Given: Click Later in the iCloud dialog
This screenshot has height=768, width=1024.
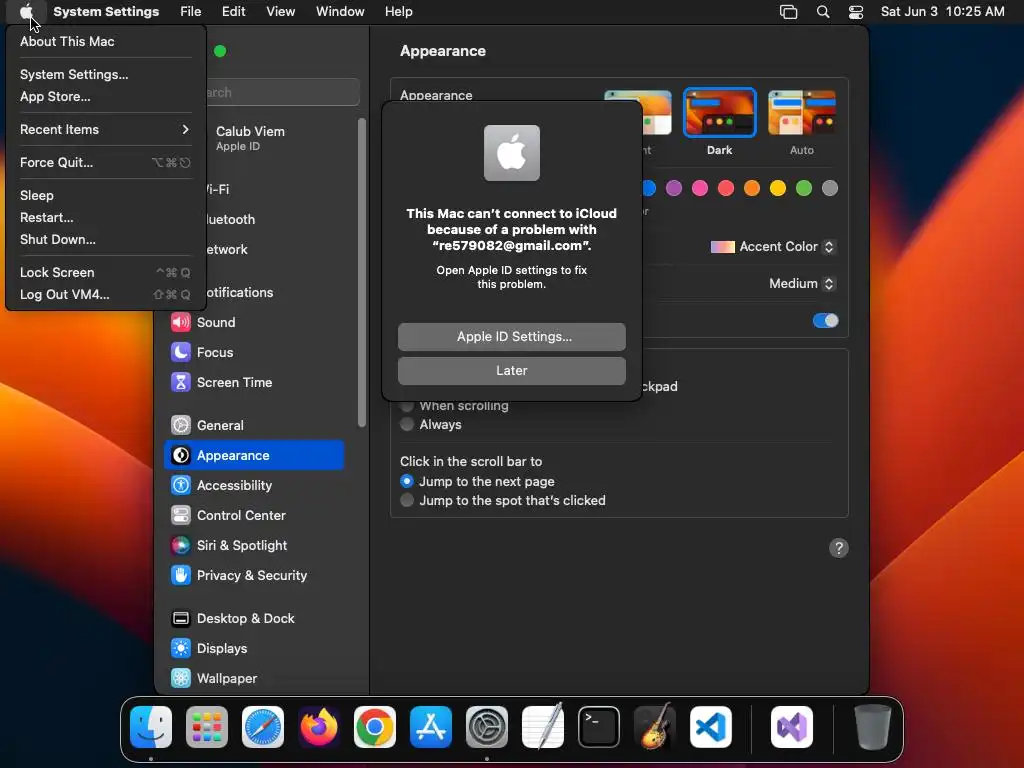Looking at the screenshot, I should (512, 371).
